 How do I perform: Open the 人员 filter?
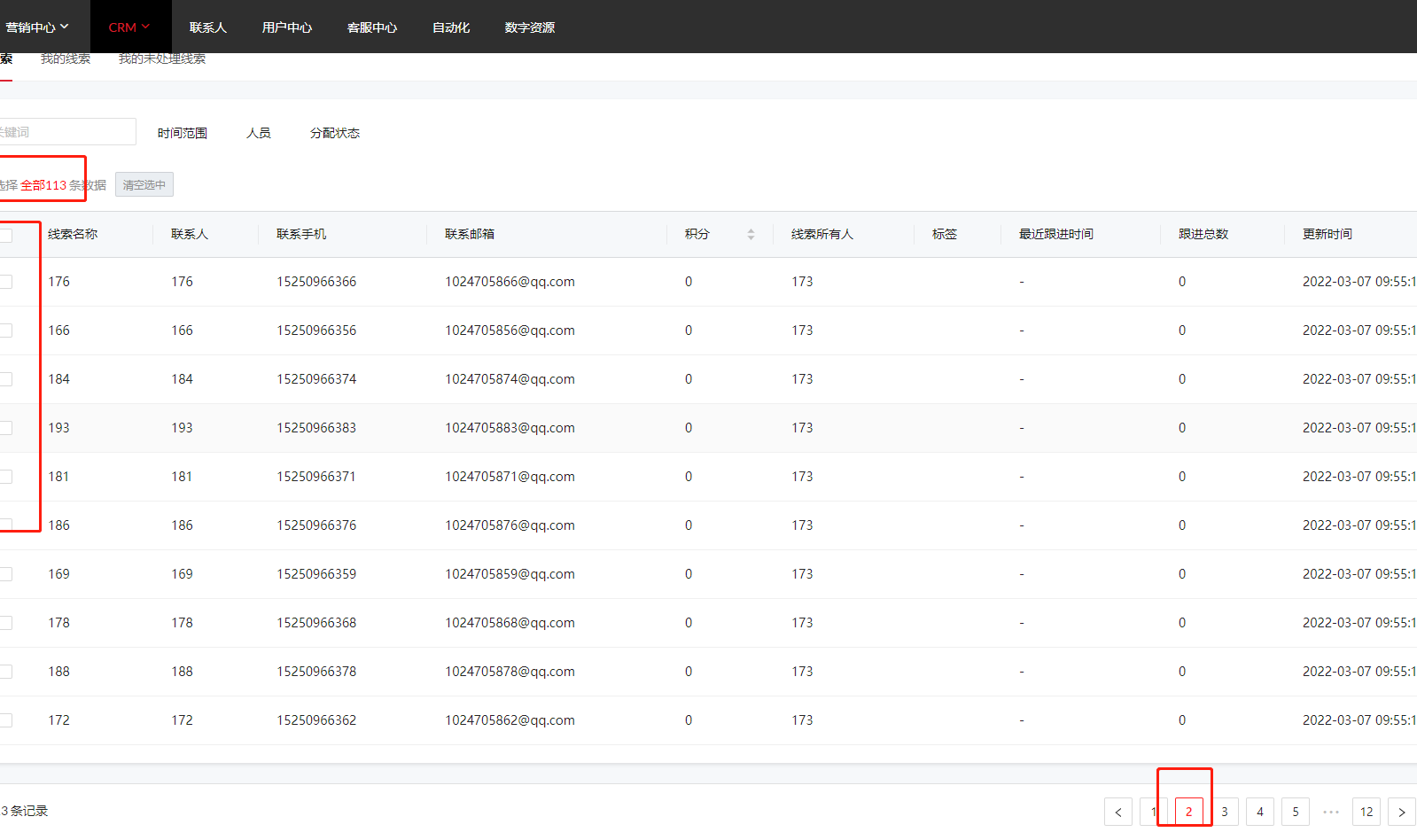click(259, 133)
